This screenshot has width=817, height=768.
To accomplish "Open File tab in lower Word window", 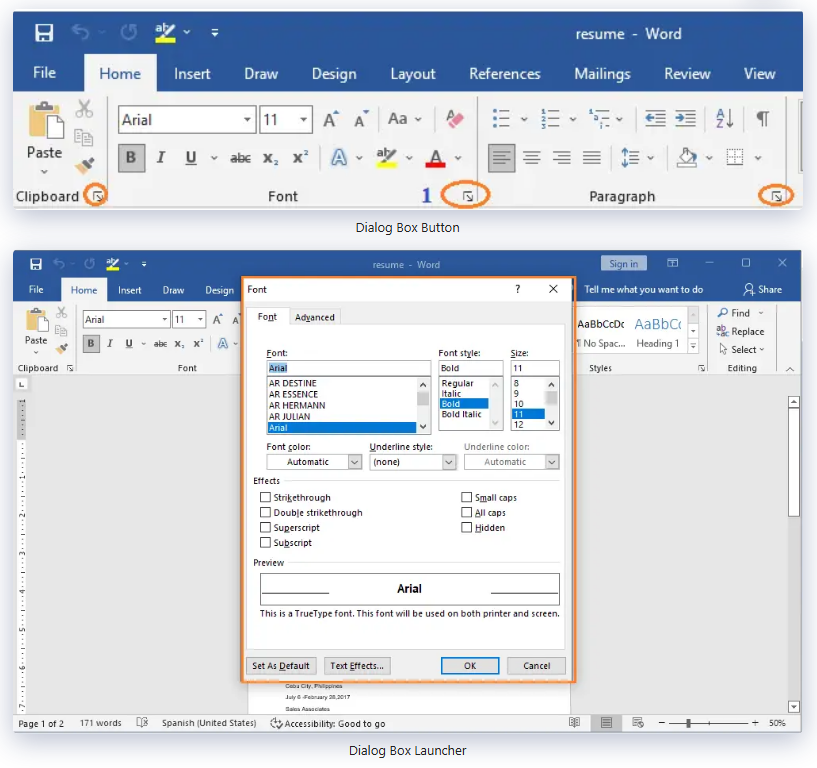I will point(36,290).
